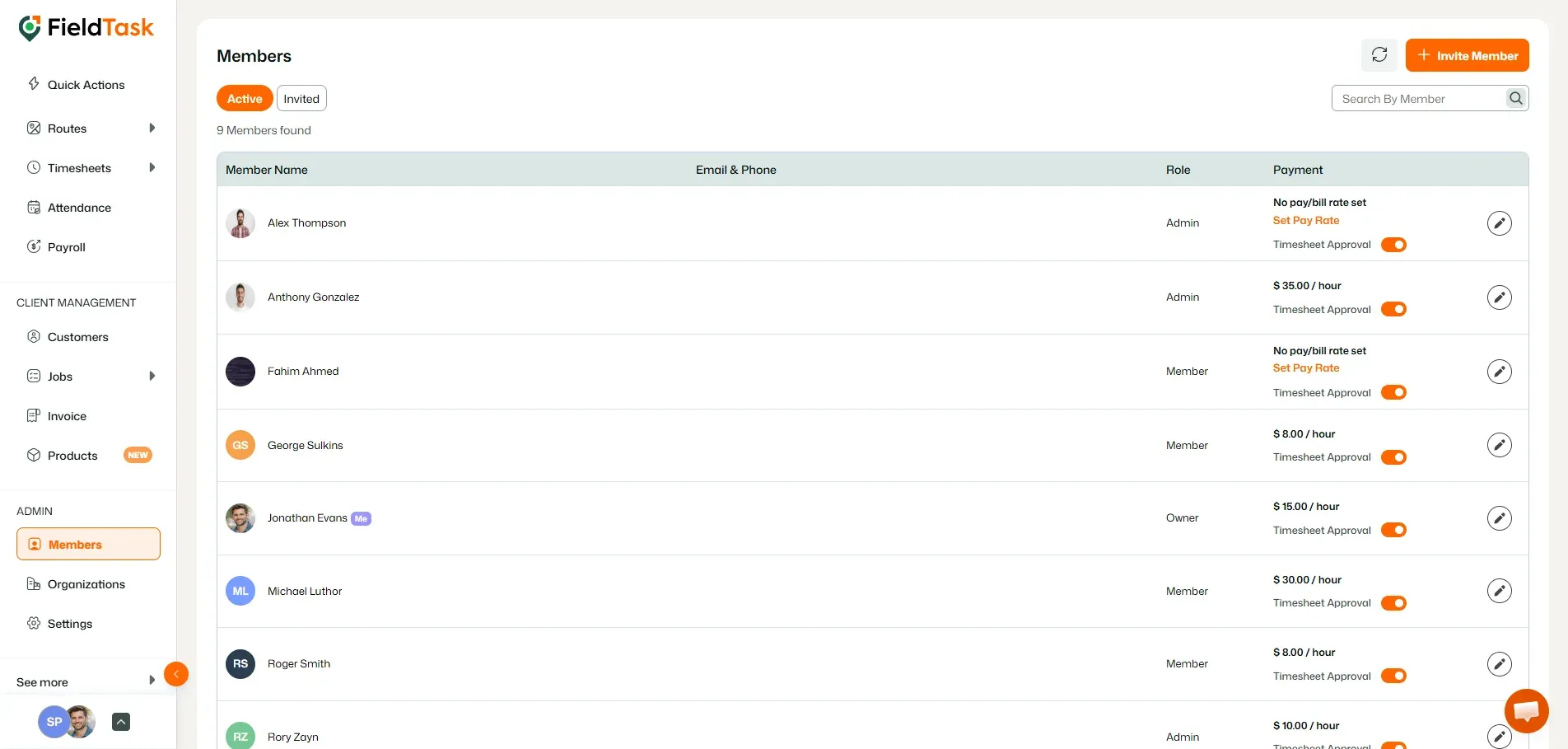Switch to the Invited tab
Image resolution: width=1568 pixels, height=749 pixels.
pos(301,98)
